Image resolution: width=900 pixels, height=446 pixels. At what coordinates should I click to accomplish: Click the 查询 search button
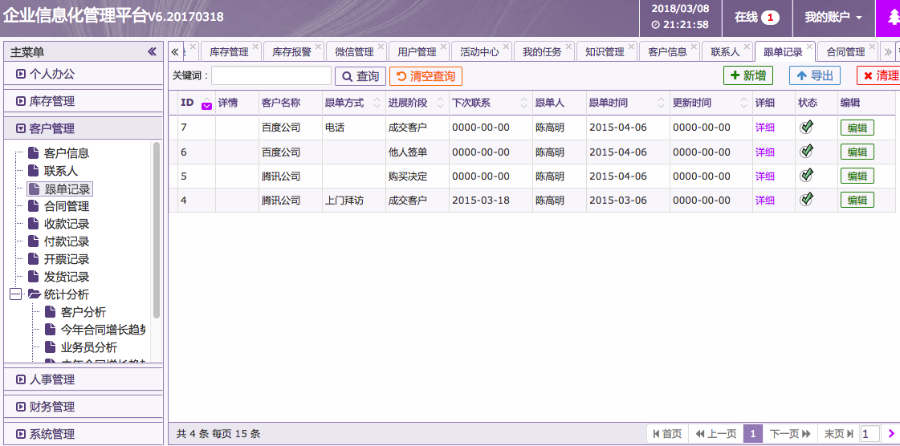click(360, 76)
